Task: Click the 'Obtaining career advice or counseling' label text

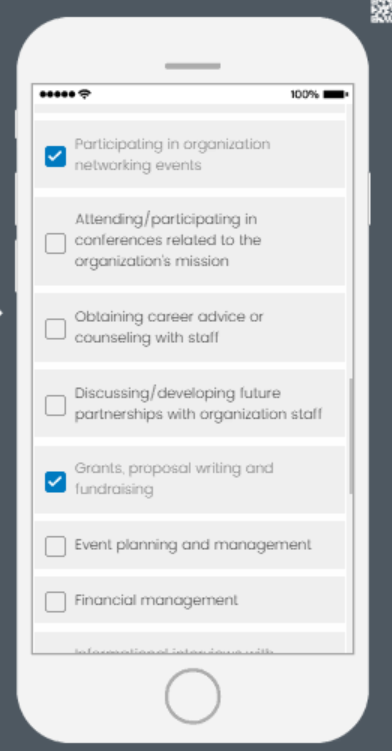Action: coord(169,327)
